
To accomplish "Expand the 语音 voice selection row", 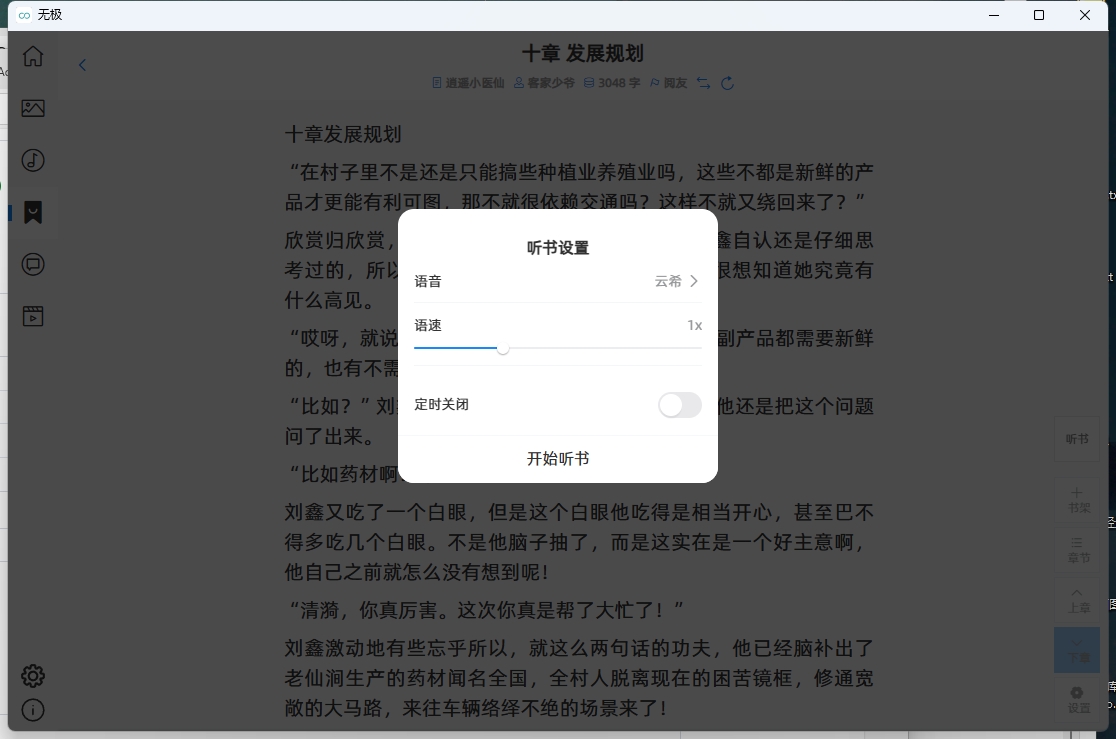I will pyautogui.click(x=557, y=281).
